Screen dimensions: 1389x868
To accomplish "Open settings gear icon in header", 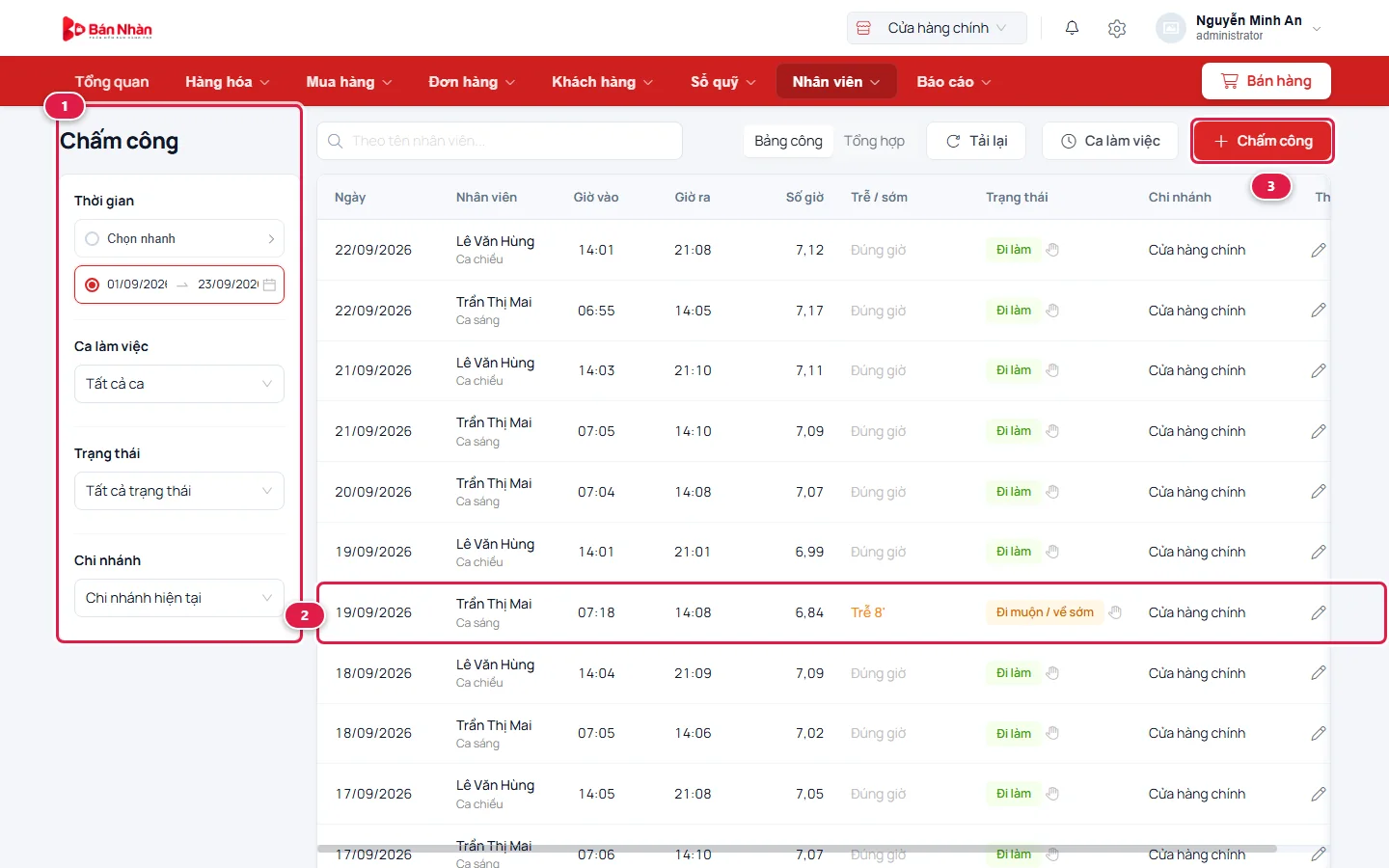I will (x=1117, y=28).
